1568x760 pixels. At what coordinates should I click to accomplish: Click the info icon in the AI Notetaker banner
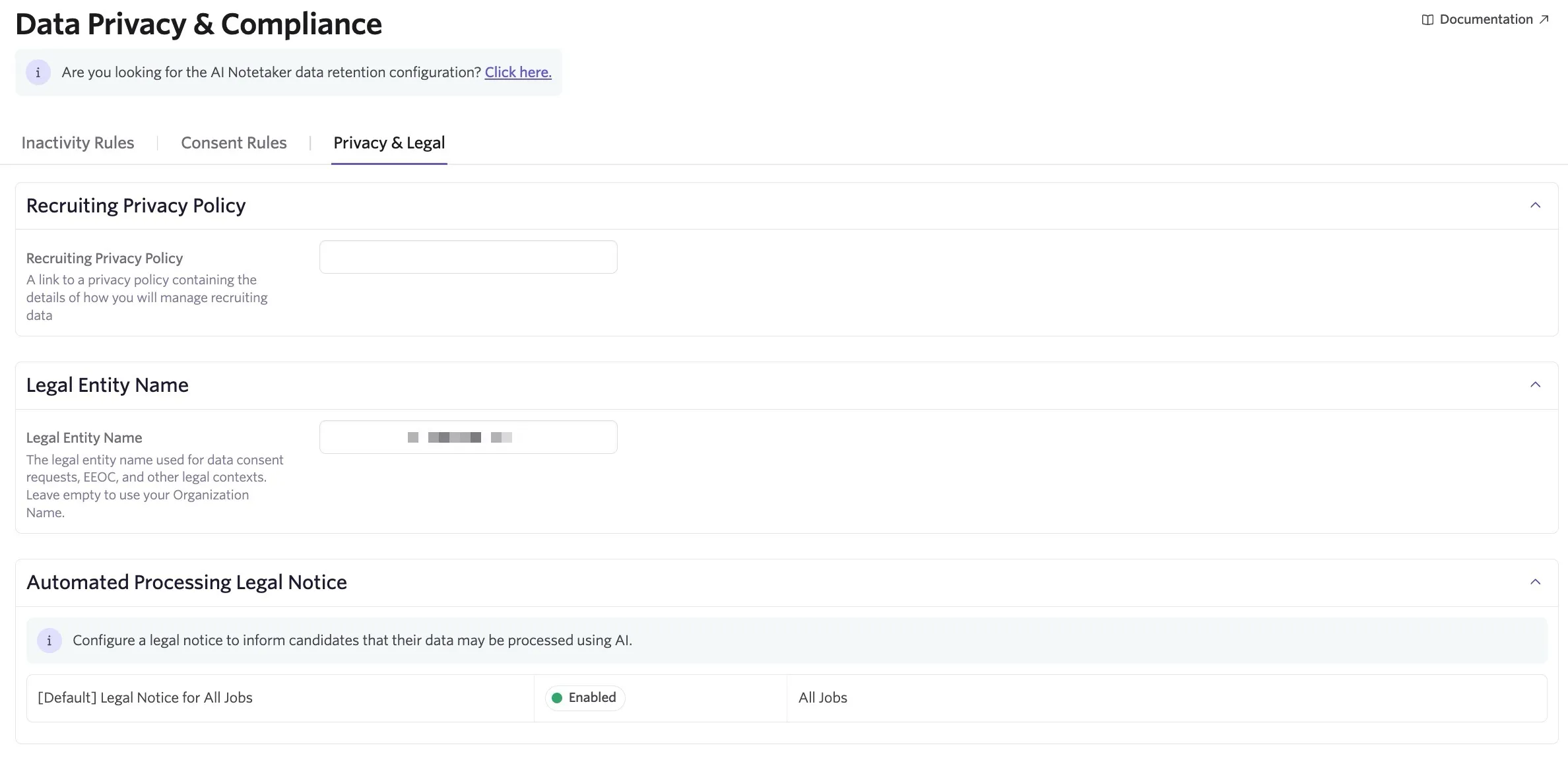38,72
